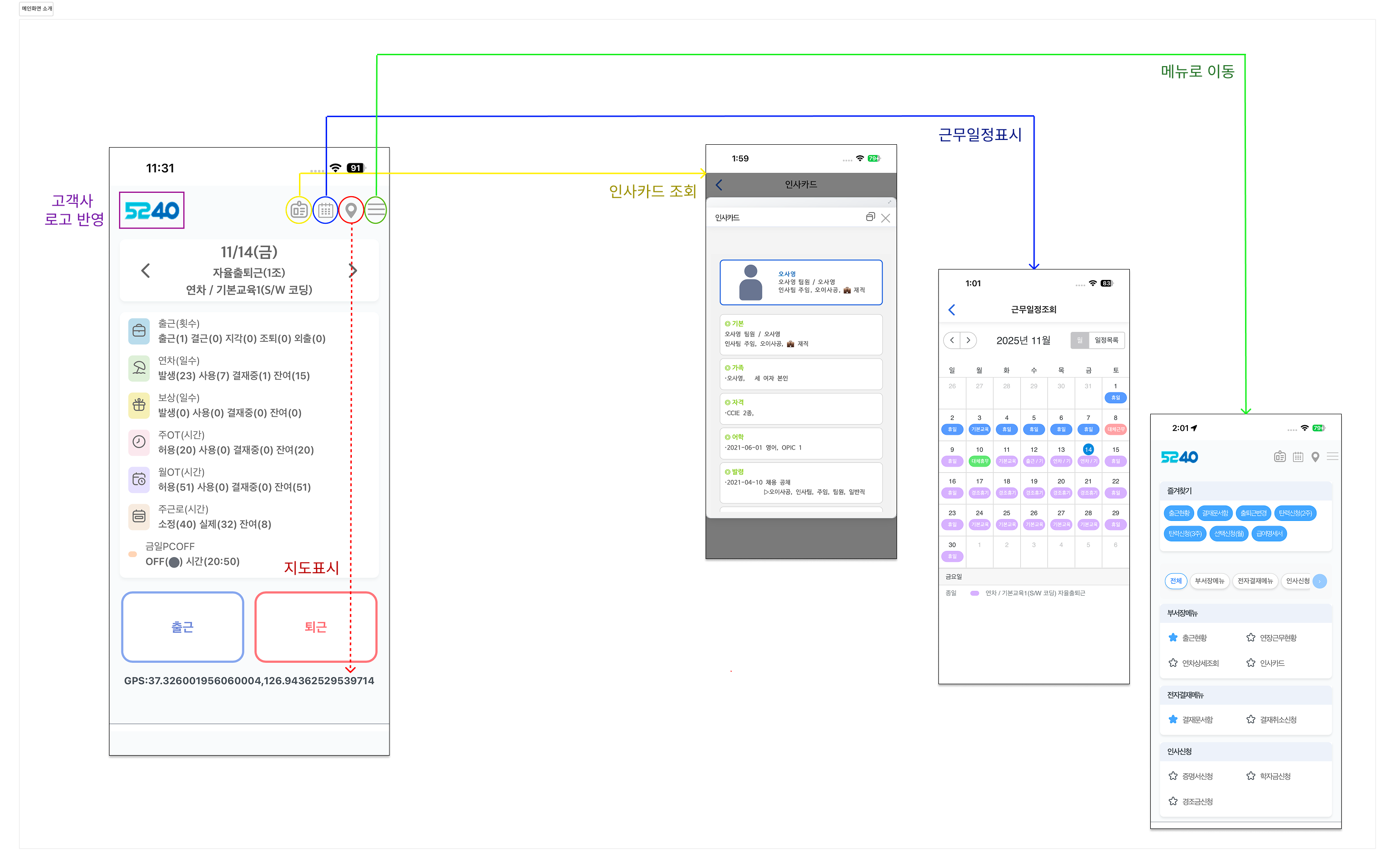Go to previous day with left chevron

[145, 271]
